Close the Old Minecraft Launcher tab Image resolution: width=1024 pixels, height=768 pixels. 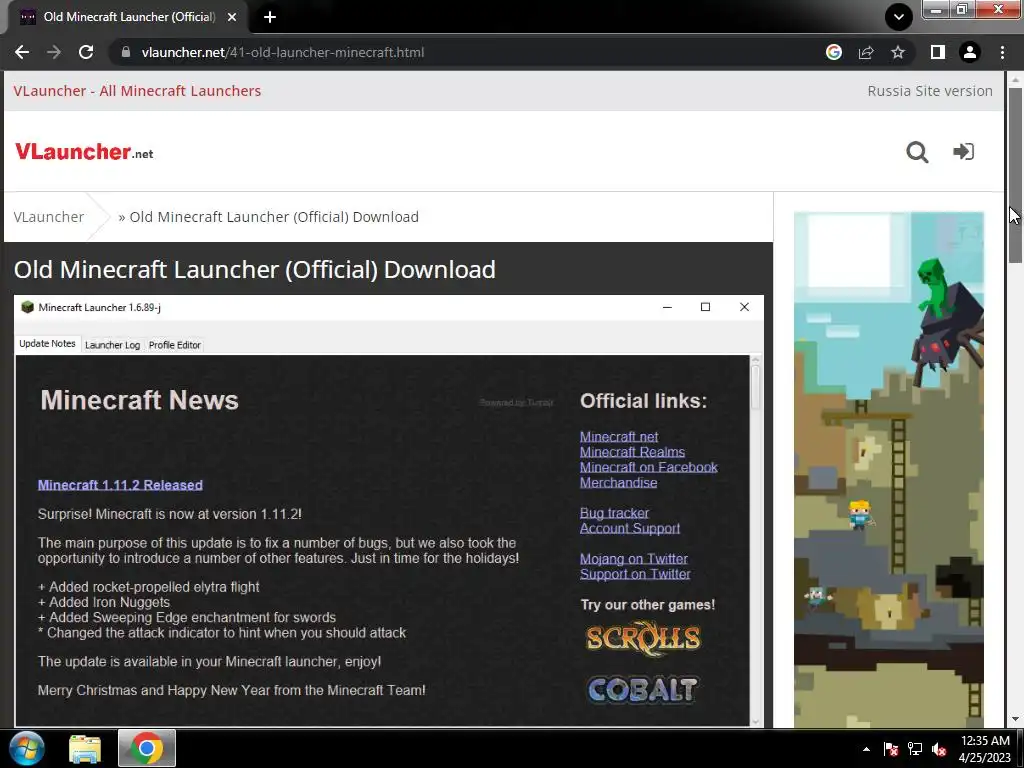[232, 17]
